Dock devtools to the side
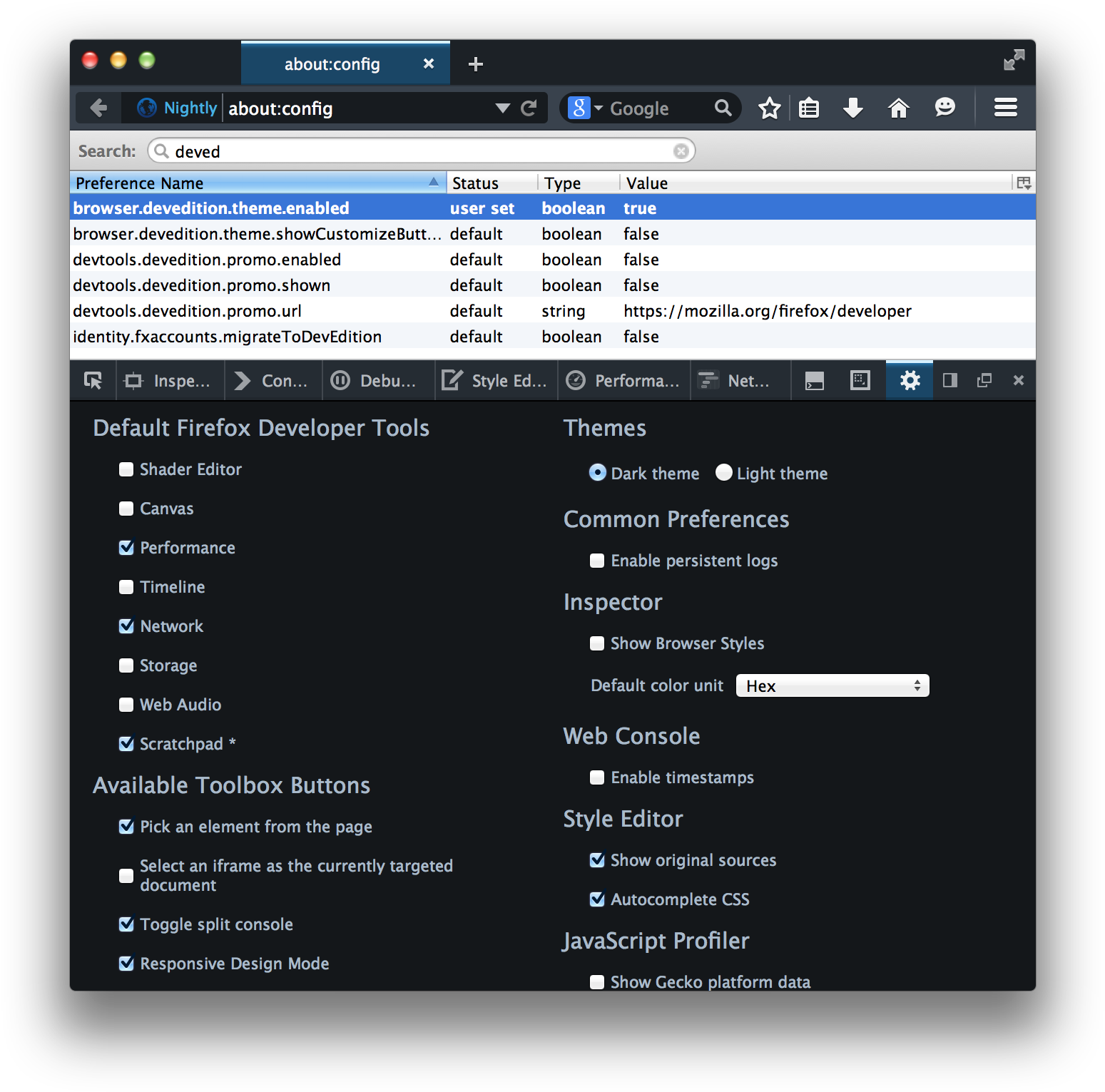 pos(949,380)
